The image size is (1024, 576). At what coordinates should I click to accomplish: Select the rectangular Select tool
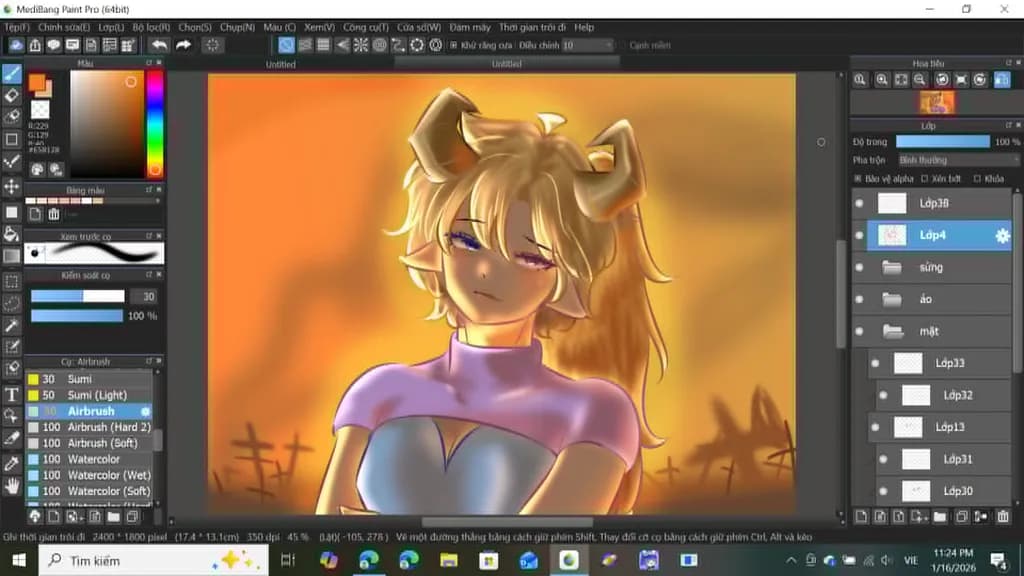[x=12, y=281]
